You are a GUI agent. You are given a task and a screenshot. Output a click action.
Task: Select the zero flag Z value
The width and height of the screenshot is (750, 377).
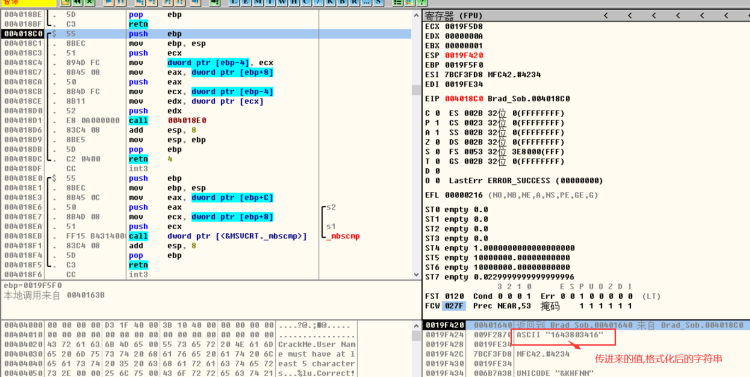click(x=437, y=142)
